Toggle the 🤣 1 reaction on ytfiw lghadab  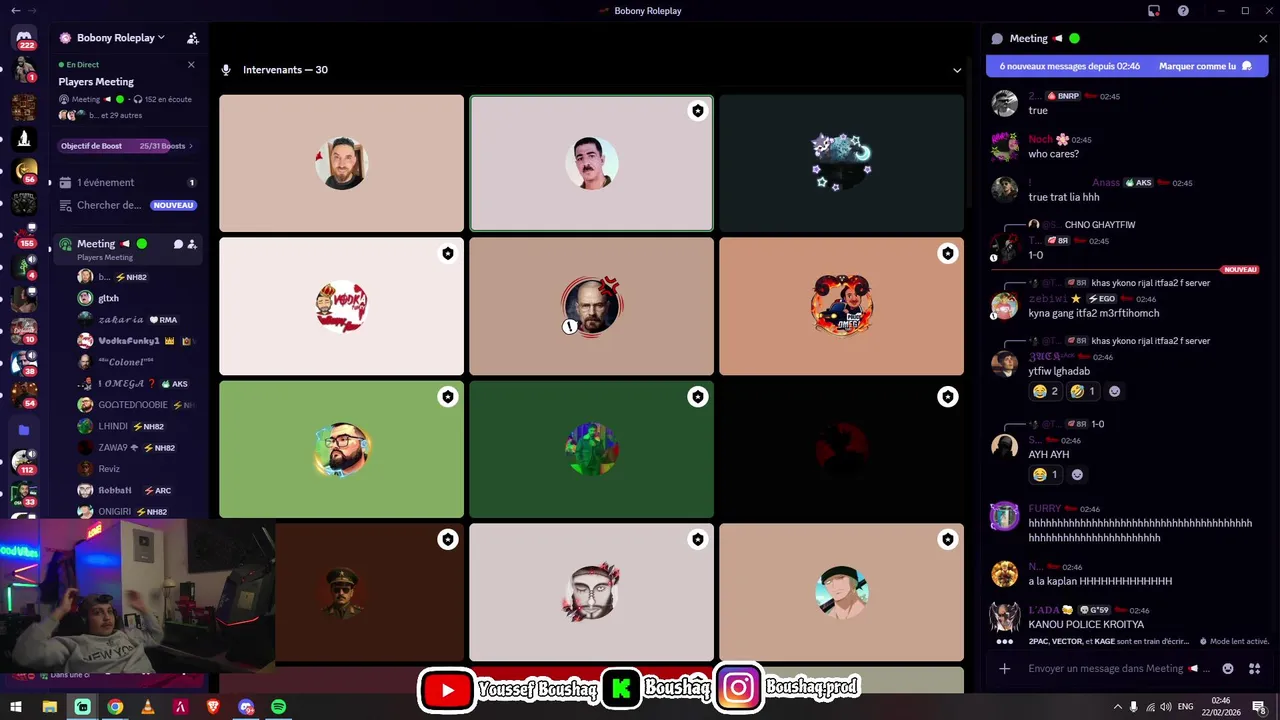pyautogui.click(x=1082, y=391)
